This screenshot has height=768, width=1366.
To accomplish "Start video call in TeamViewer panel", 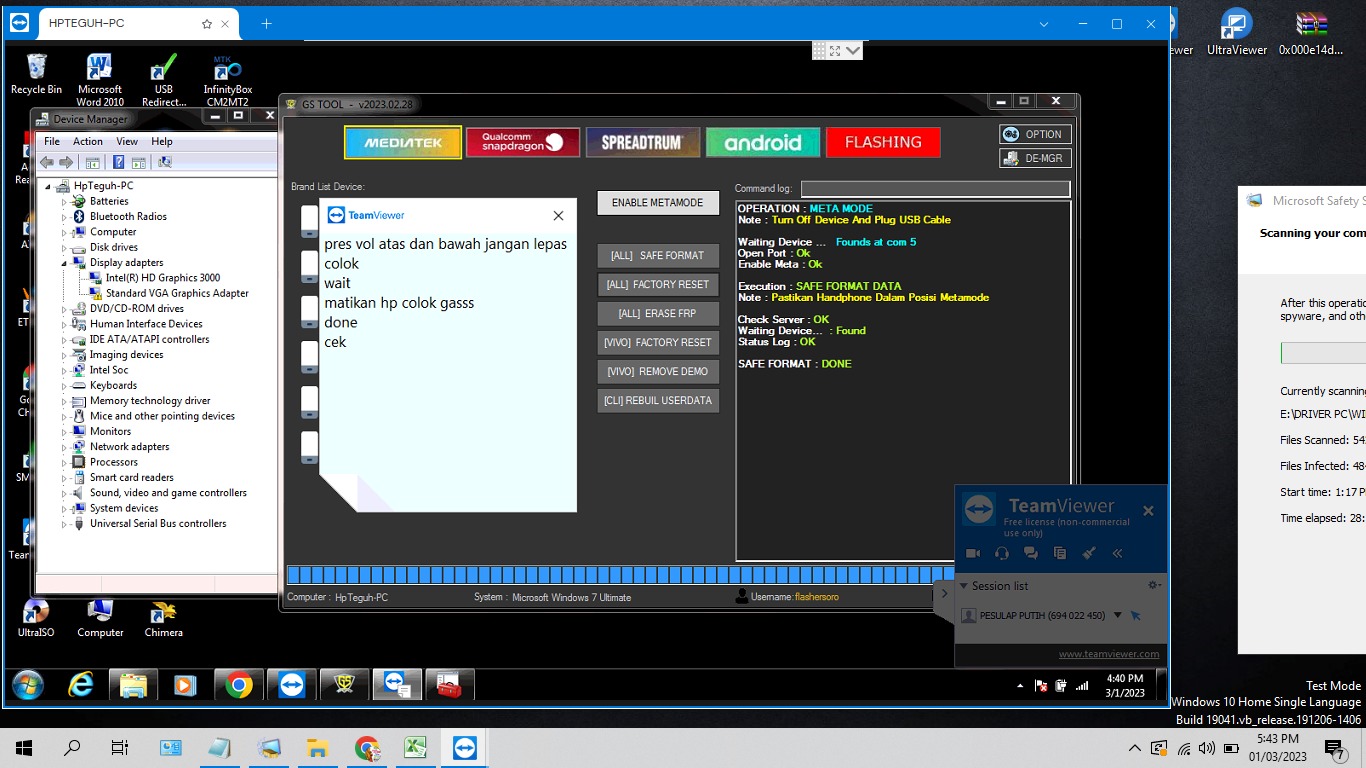I will [x=973, y=553].
